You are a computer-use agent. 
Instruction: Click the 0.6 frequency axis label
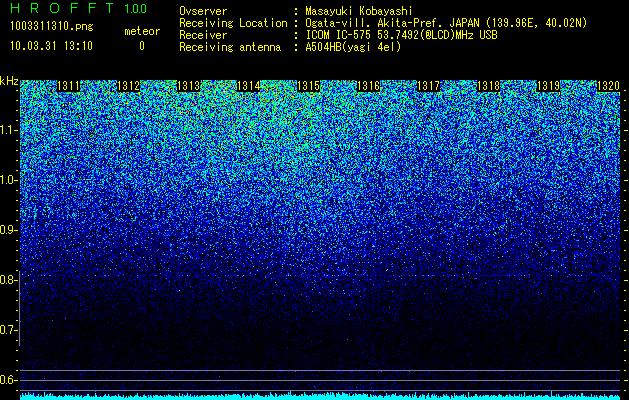click(9, 380)
